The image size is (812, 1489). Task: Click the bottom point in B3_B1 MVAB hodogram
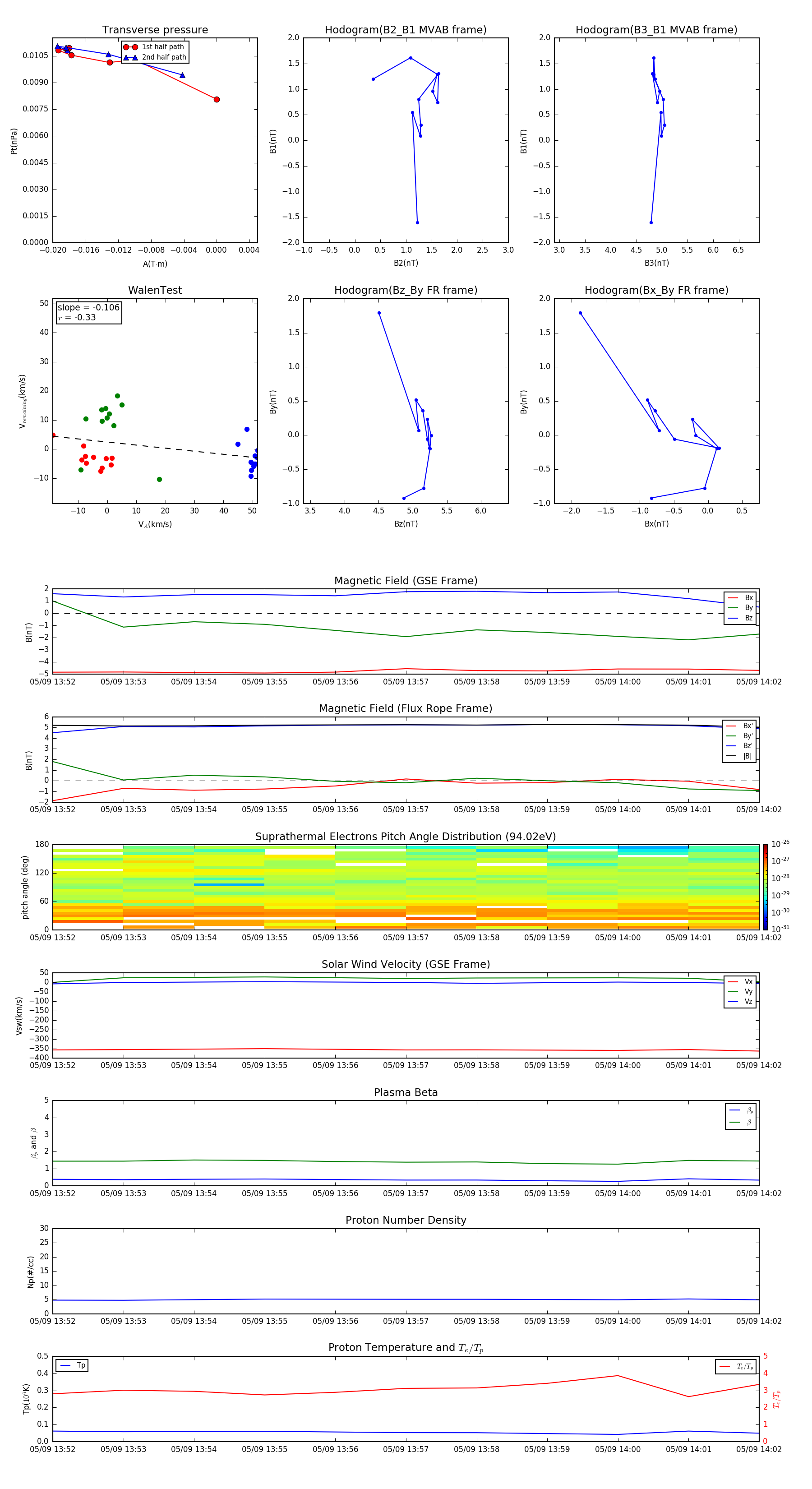651,222
